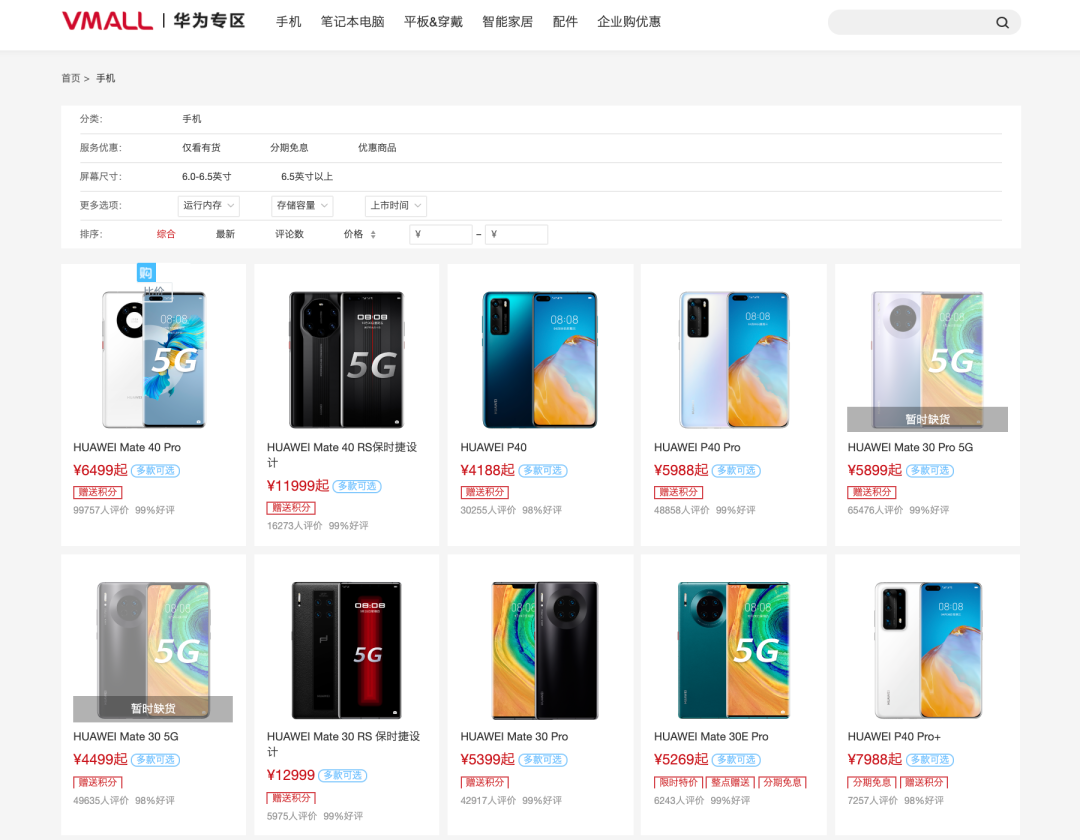Open the 笔记本电脑 menu

353,22
